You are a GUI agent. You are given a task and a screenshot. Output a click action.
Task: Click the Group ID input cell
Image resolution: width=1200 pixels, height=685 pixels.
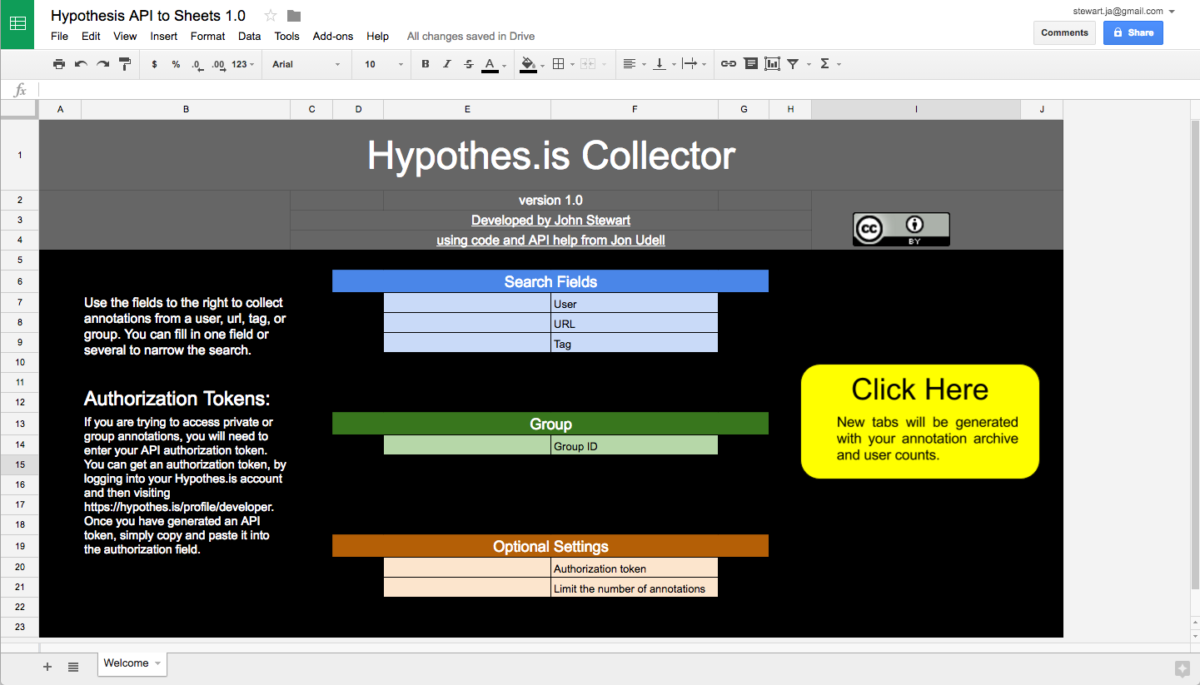click(x=467, y=445)
